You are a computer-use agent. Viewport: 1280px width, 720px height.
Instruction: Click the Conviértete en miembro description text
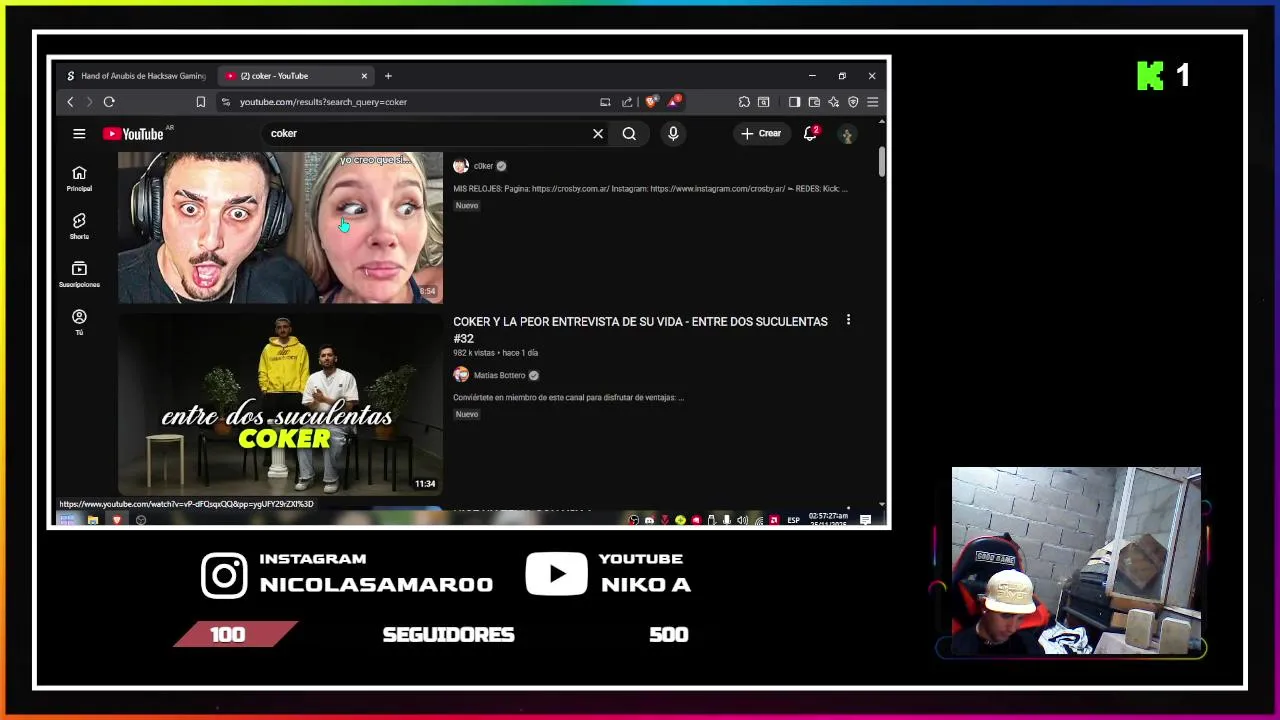click(568, 398)
